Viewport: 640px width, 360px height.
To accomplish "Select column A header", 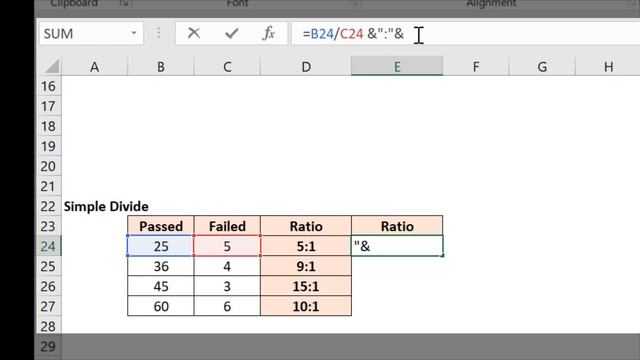I will (94, 67).
